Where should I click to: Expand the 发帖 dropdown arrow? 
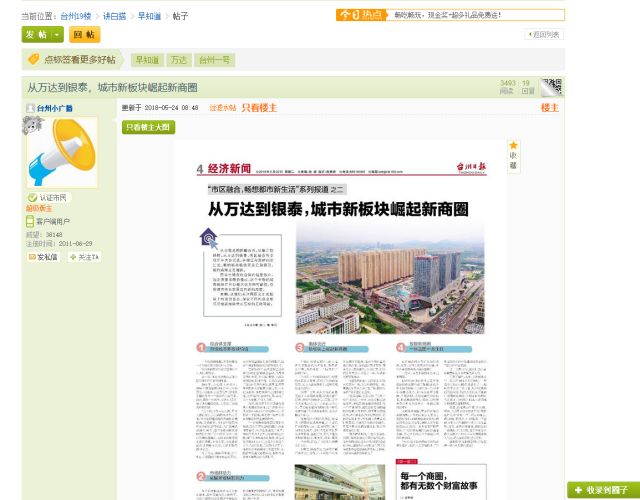click(58, 35)
